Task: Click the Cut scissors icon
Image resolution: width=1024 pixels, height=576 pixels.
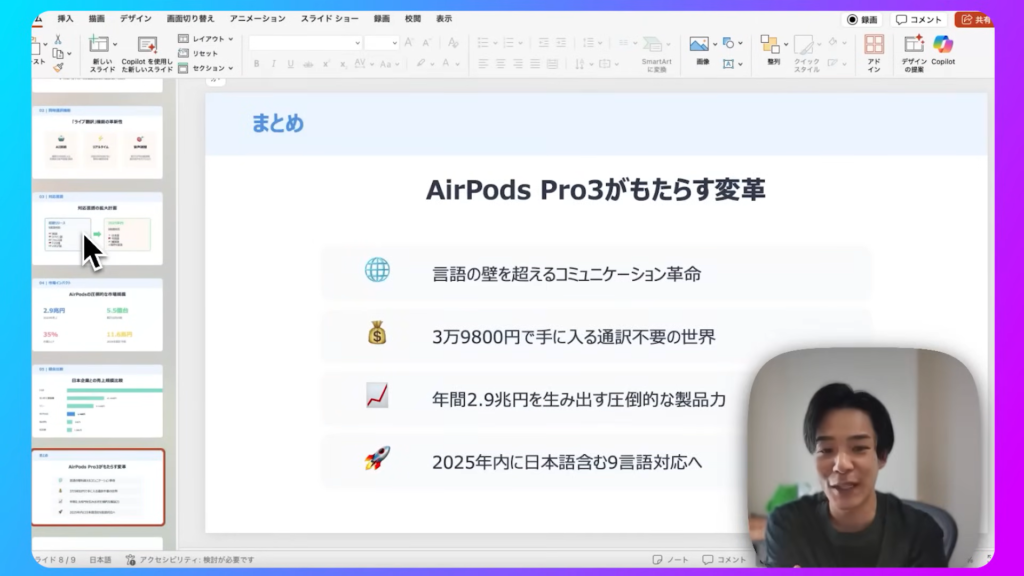Action: pyautogui.click(x=58, y=40)
